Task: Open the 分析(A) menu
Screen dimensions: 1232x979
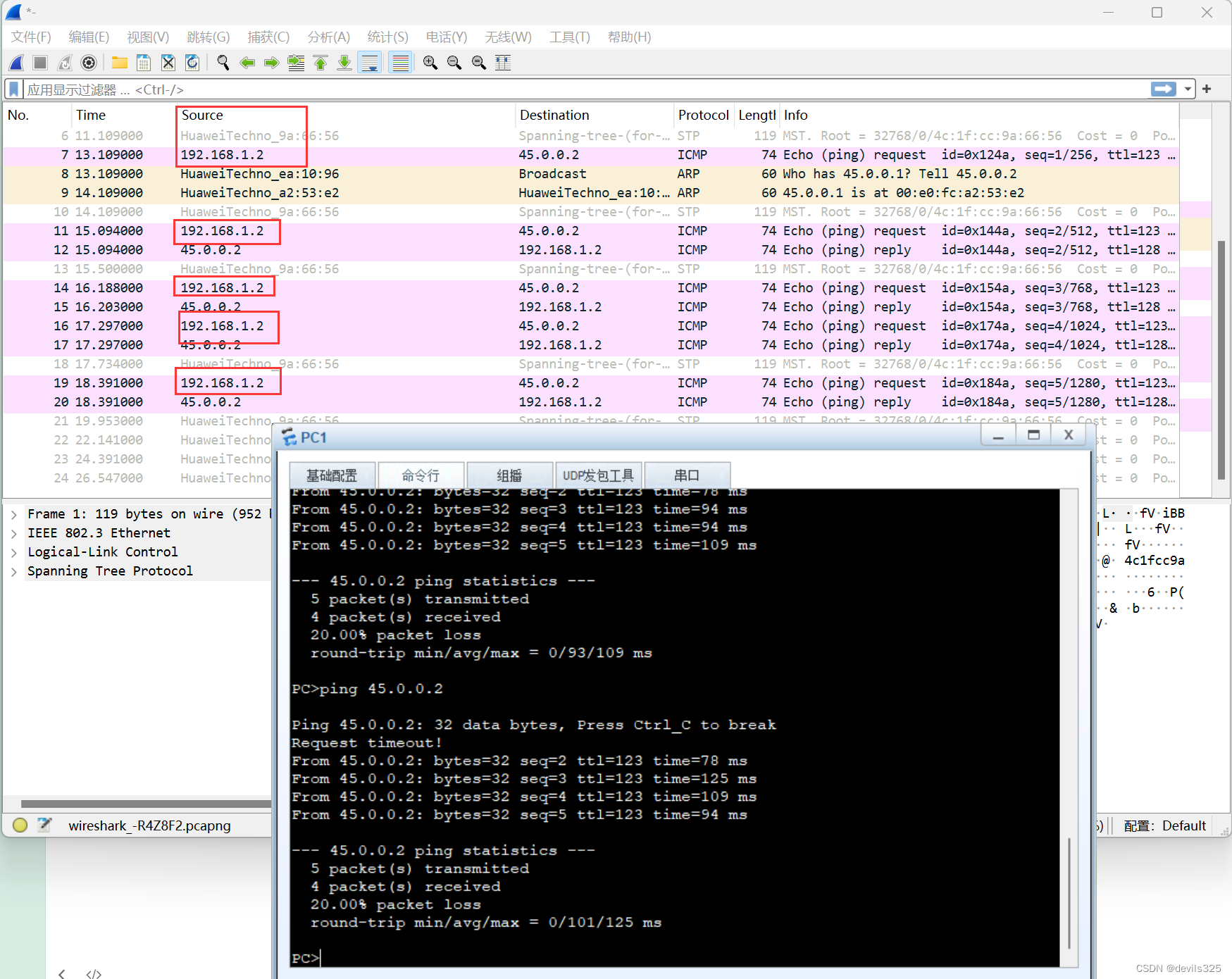Action: pos(329,37)
